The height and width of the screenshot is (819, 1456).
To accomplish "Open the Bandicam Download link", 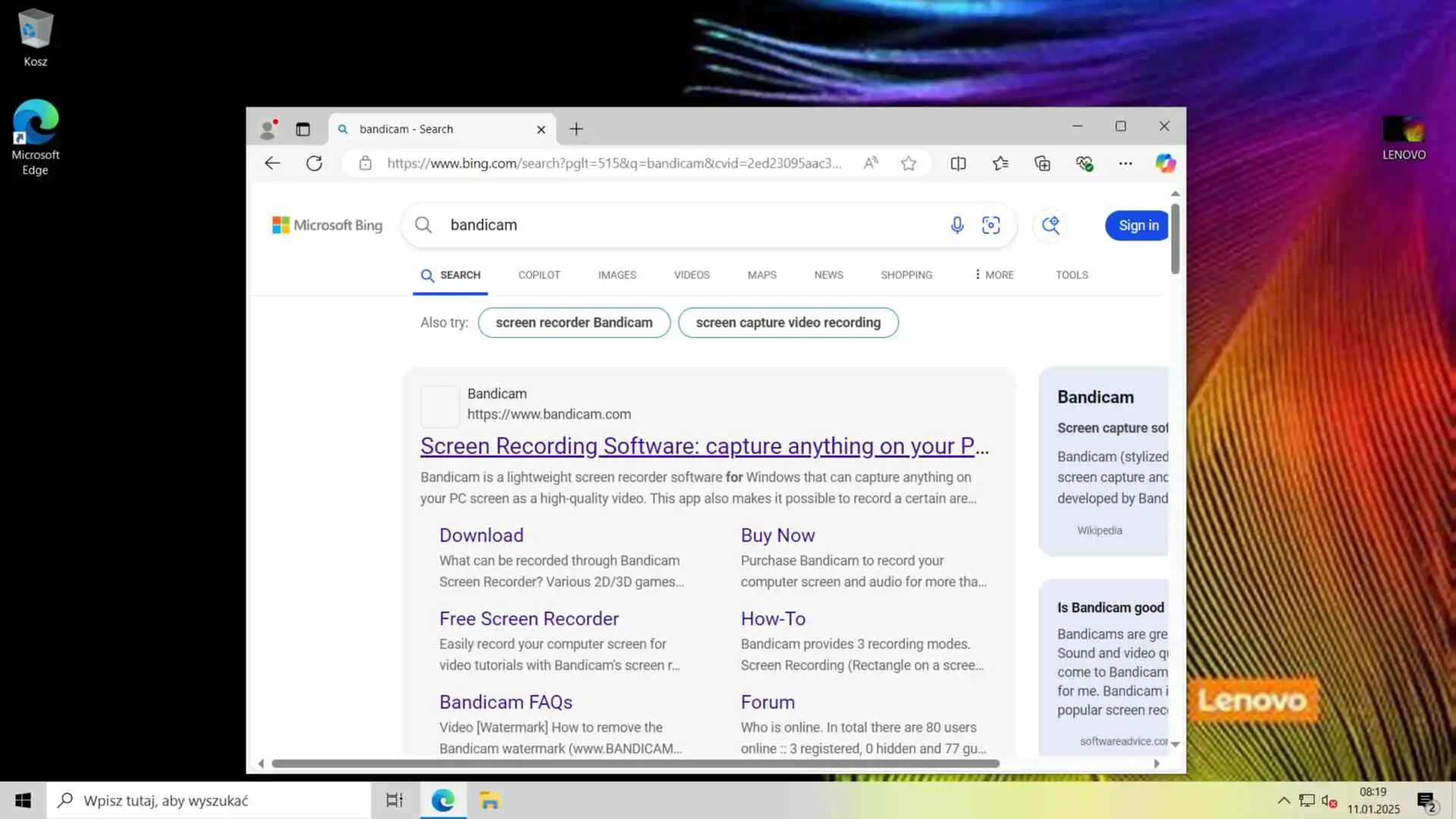I will pos(482,535).
